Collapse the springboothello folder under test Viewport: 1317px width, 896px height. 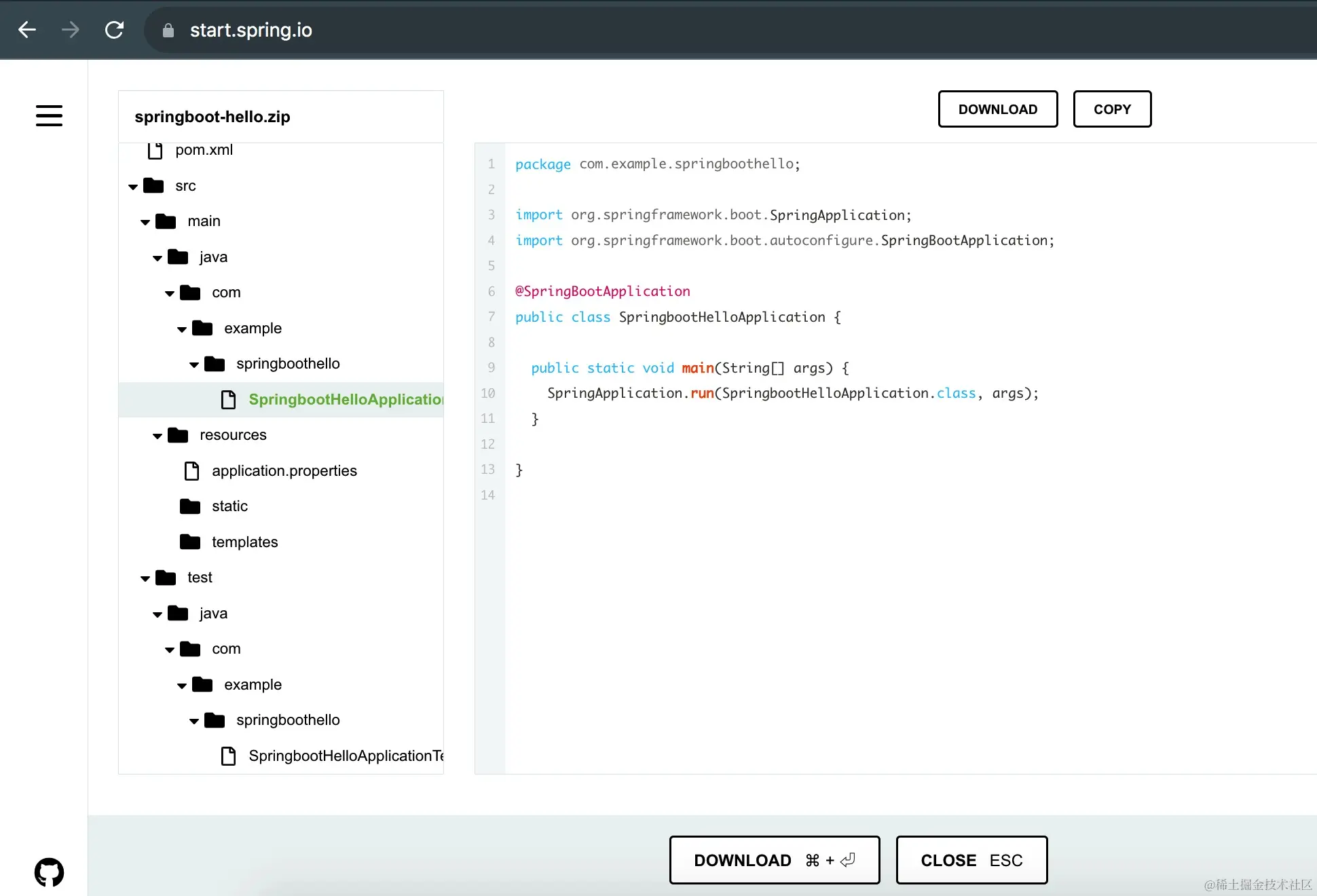pyautogui.click(x=194, y=721)
